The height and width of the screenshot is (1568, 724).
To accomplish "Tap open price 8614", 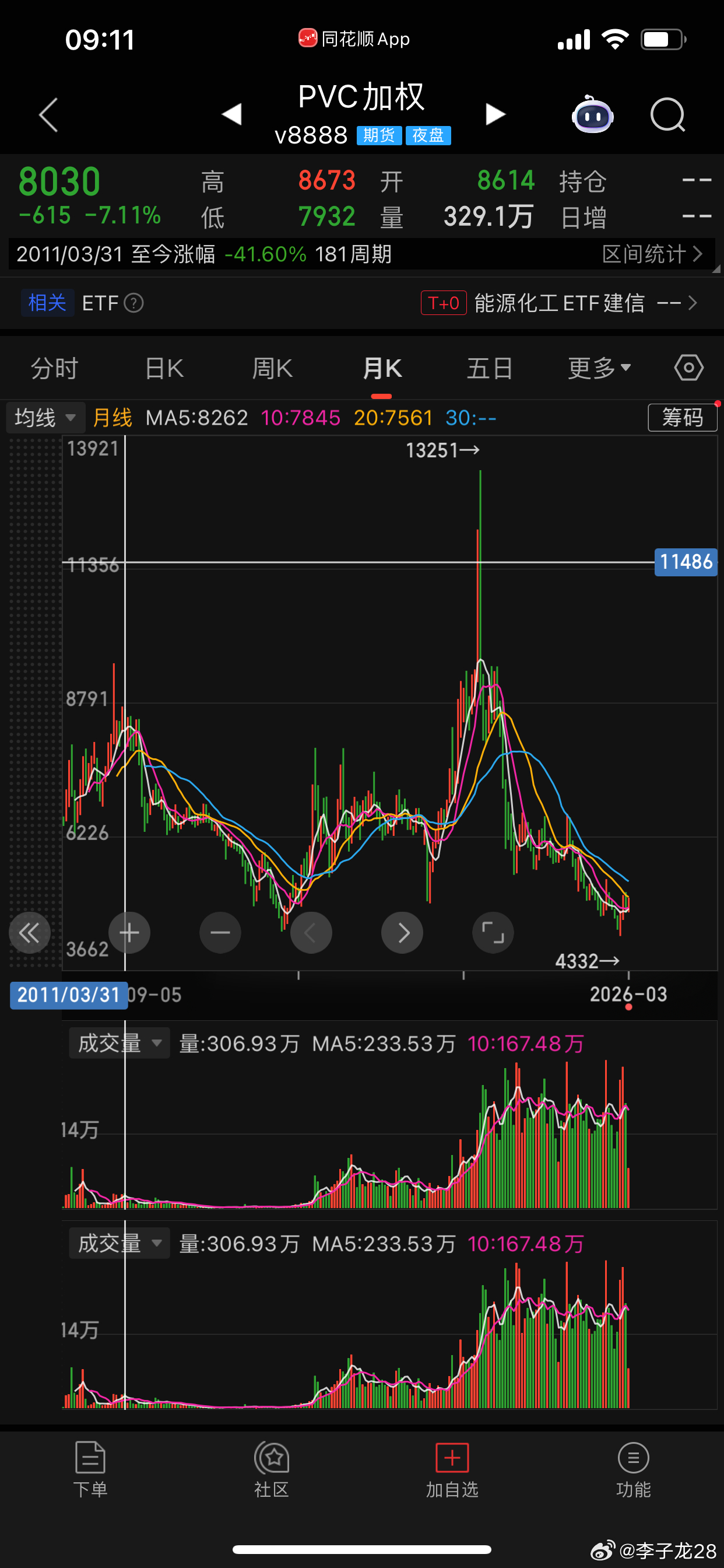I will coord(505,181).
